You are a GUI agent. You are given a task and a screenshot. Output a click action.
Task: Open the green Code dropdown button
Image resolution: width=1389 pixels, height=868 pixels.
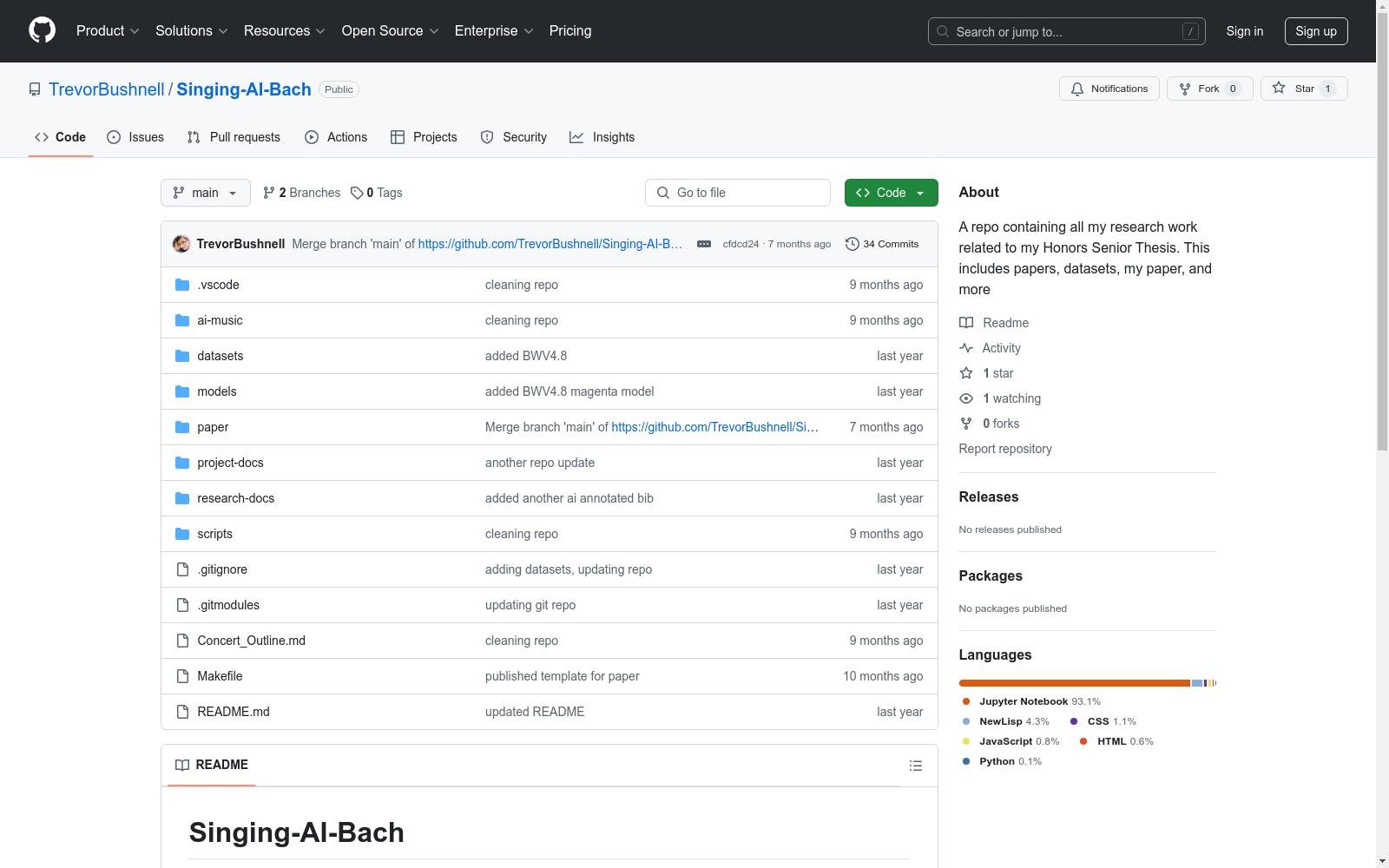891,193
